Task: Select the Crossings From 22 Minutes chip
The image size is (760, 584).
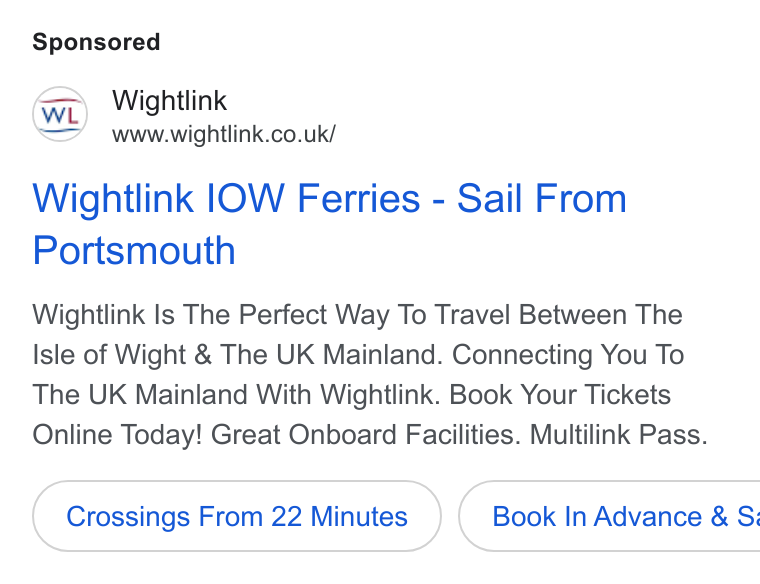Action: click(x=237, y=516)
